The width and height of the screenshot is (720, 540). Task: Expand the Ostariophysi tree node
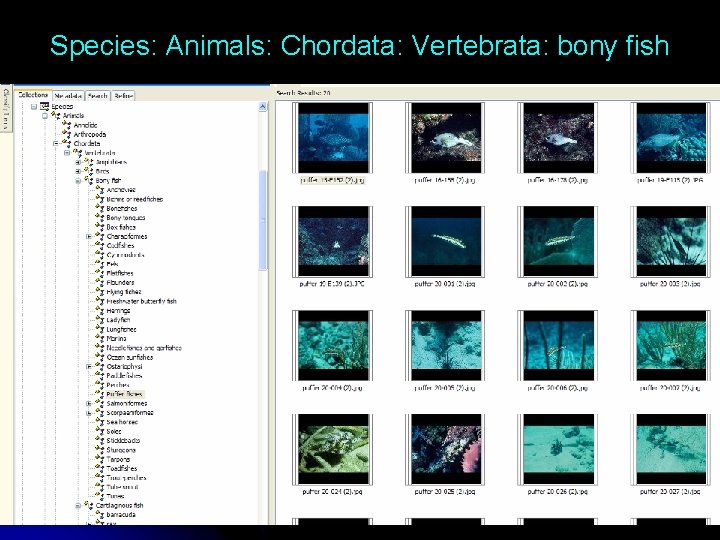coord(89,366)
